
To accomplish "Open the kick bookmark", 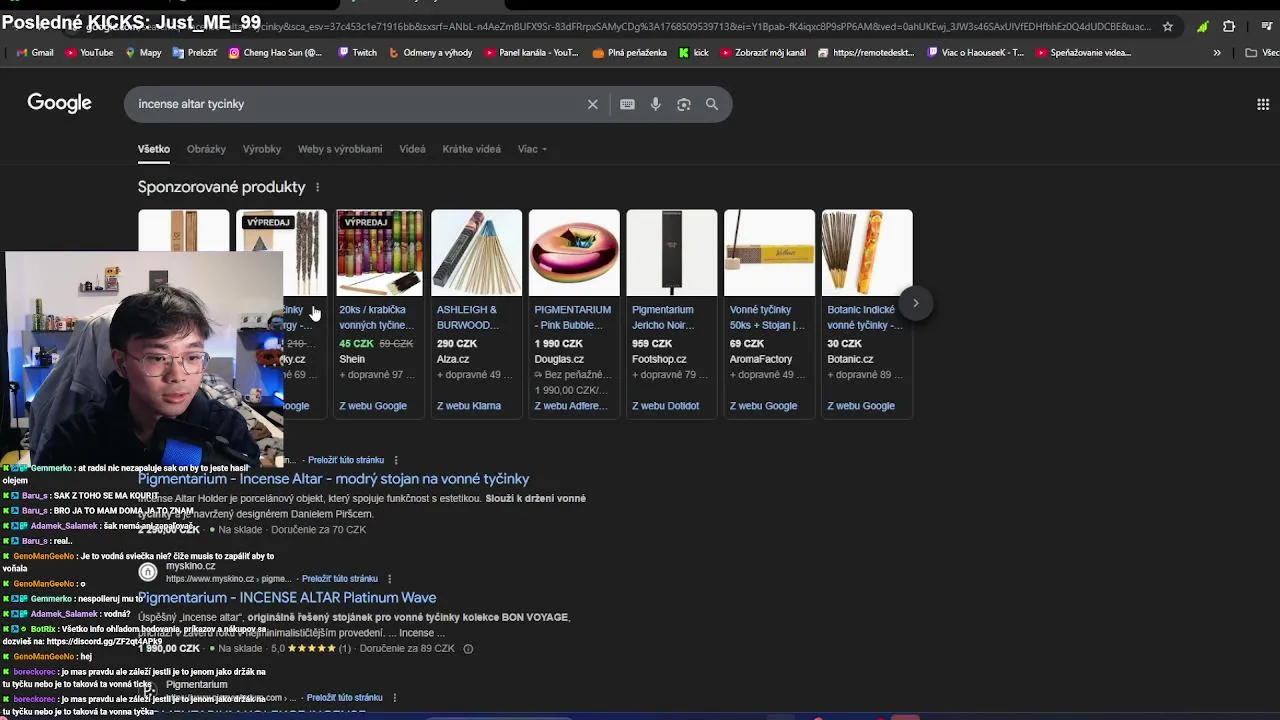I will tap(694, 53).
